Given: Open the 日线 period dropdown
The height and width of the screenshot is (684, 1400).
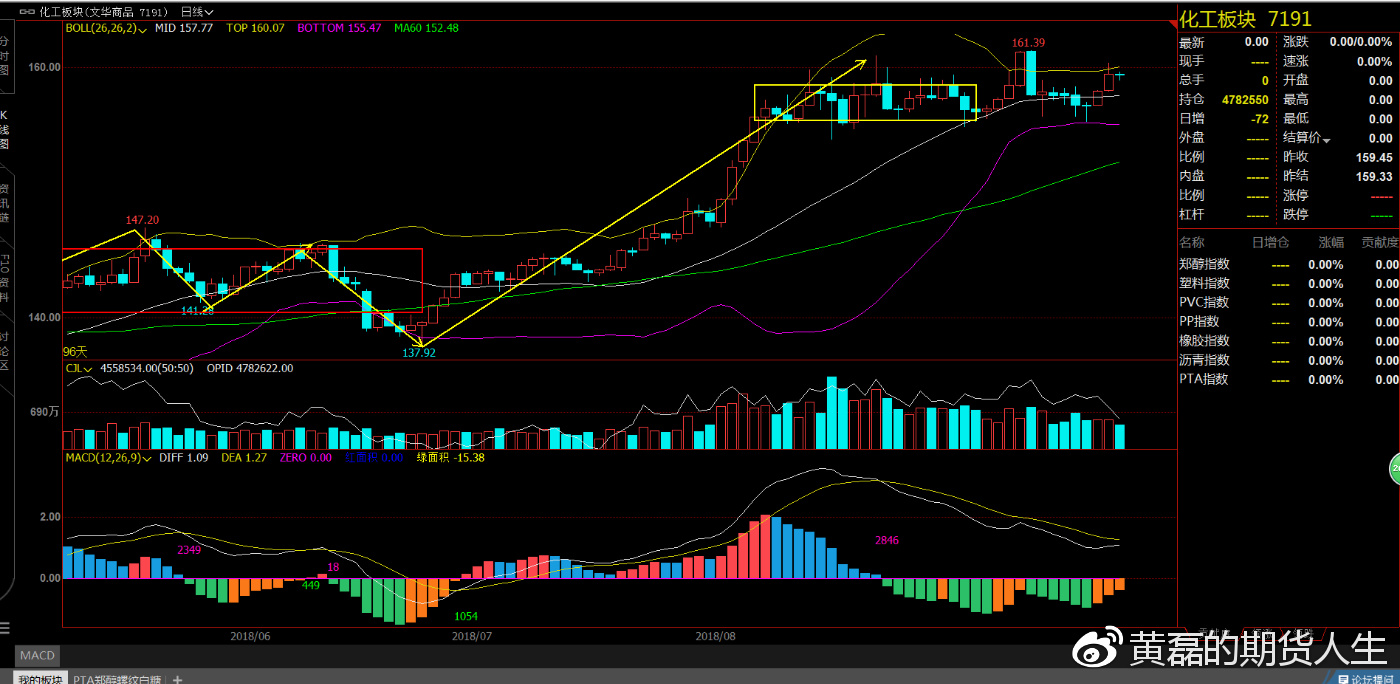Looking at the screenshot, I should point(196,12).
